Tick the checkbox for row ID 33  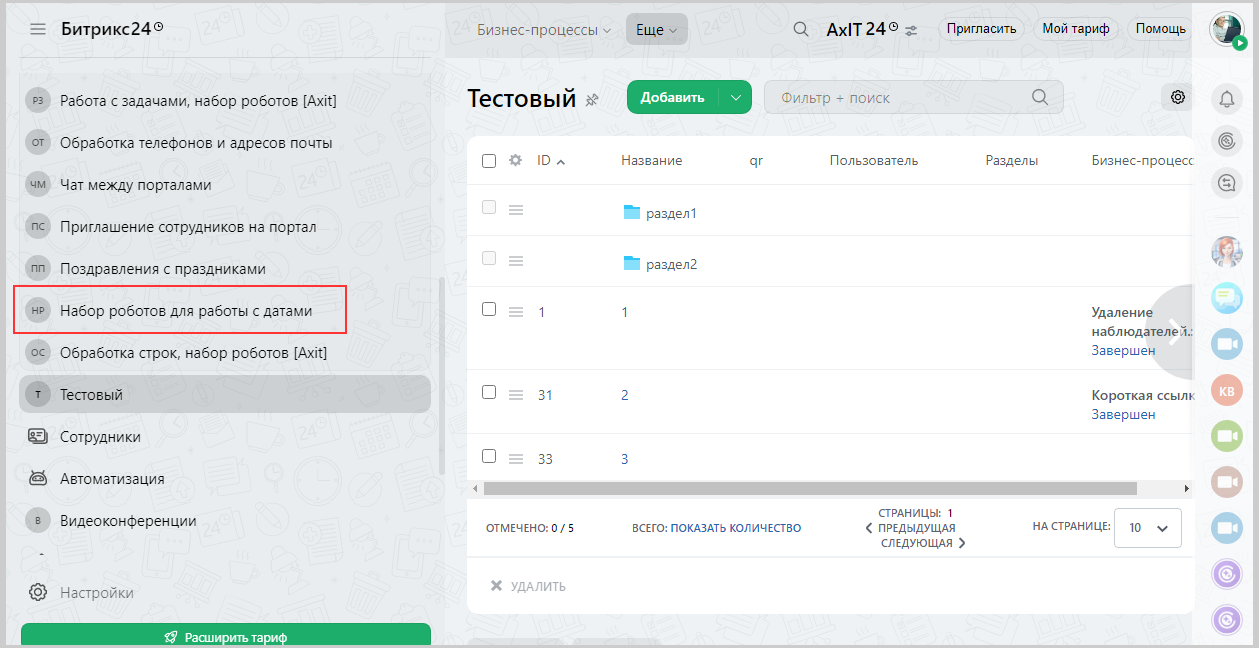click(x=489, y=456)
